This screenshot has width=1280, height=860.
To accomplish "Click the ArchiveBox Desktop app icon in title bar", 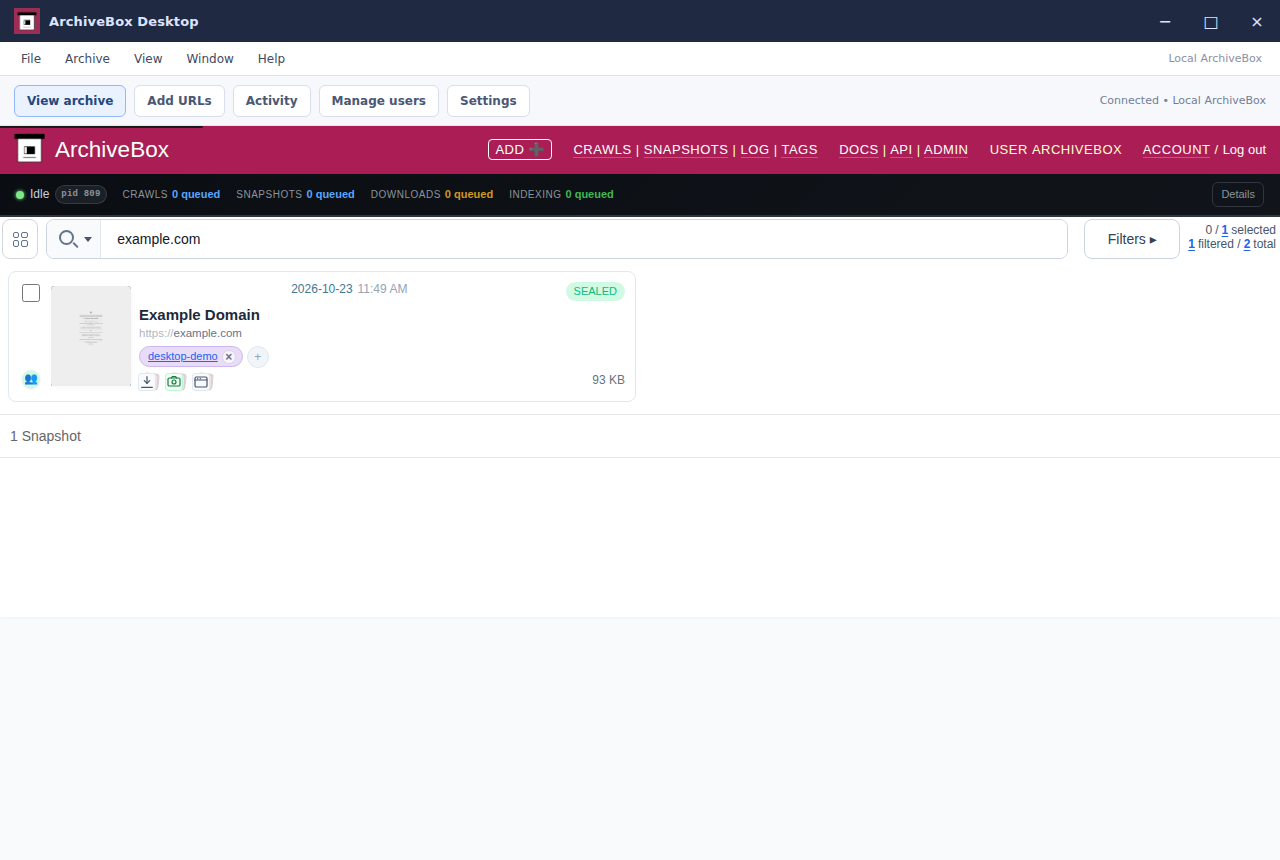I will click(x=27, y=21).
